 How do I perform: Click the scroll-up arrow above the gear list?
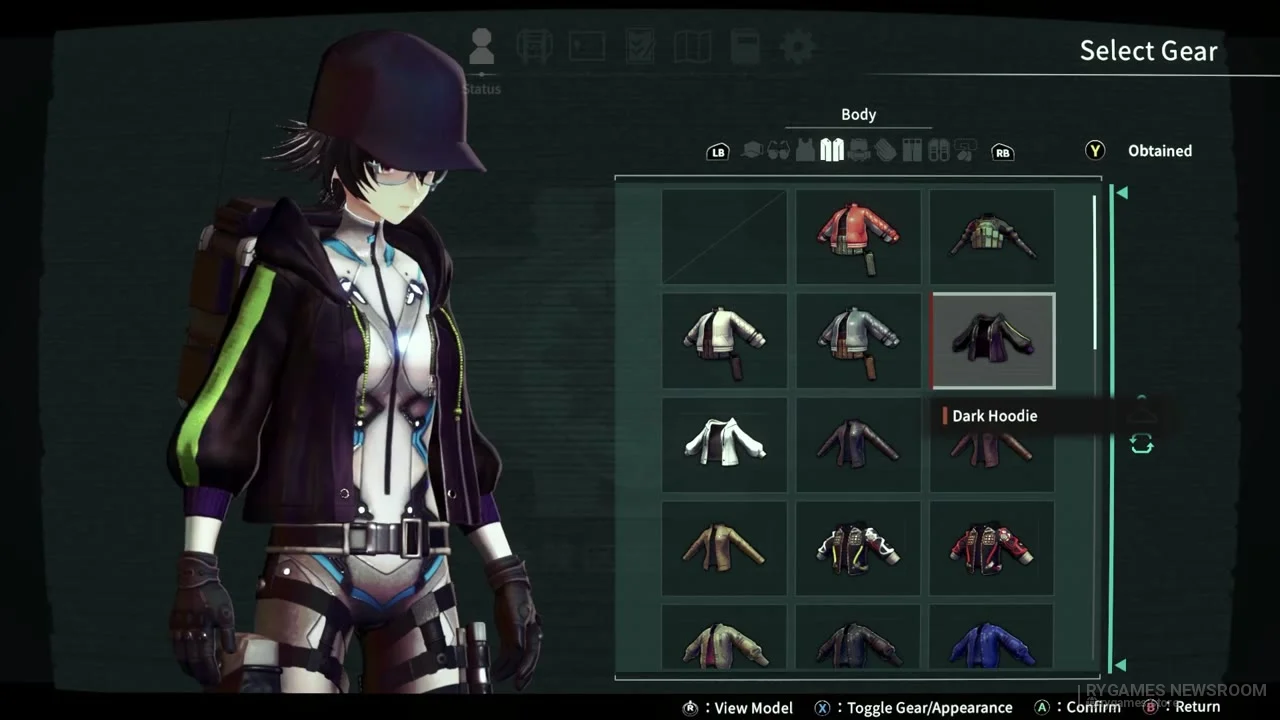tap(1122, 192)
